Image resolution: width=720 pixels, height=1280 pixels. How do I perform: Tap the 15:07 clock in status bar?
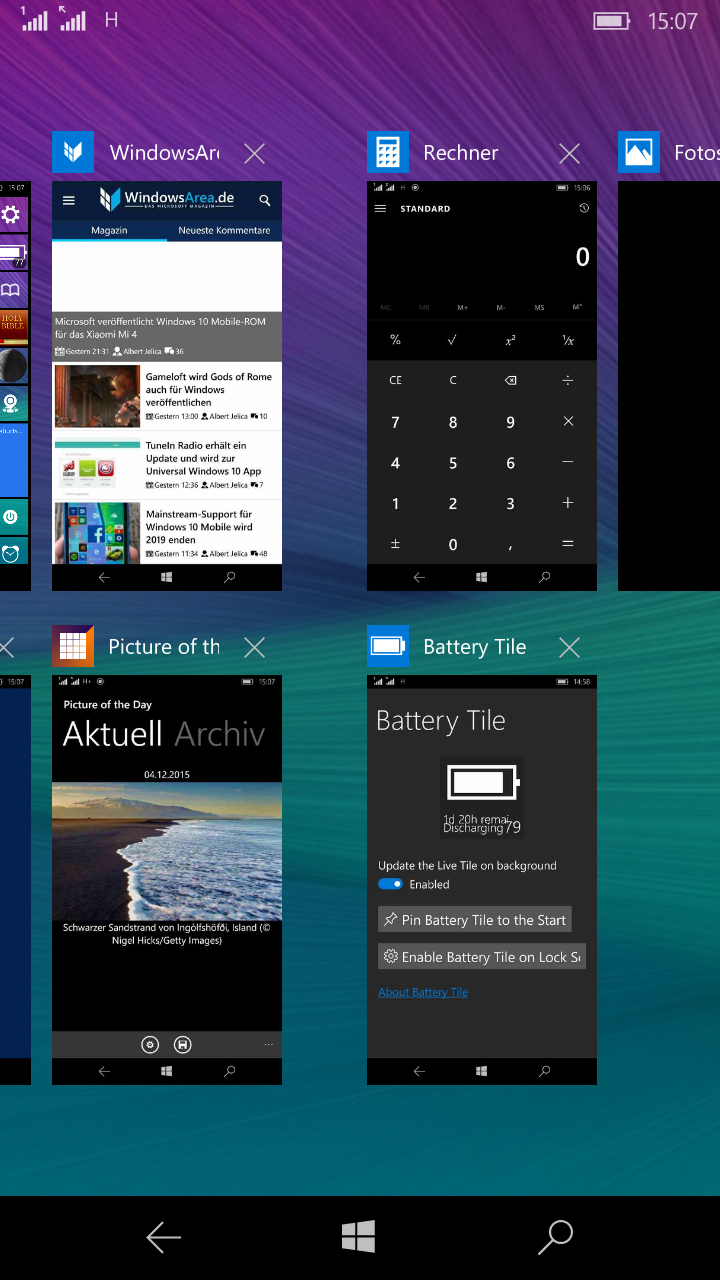(672, 21)
